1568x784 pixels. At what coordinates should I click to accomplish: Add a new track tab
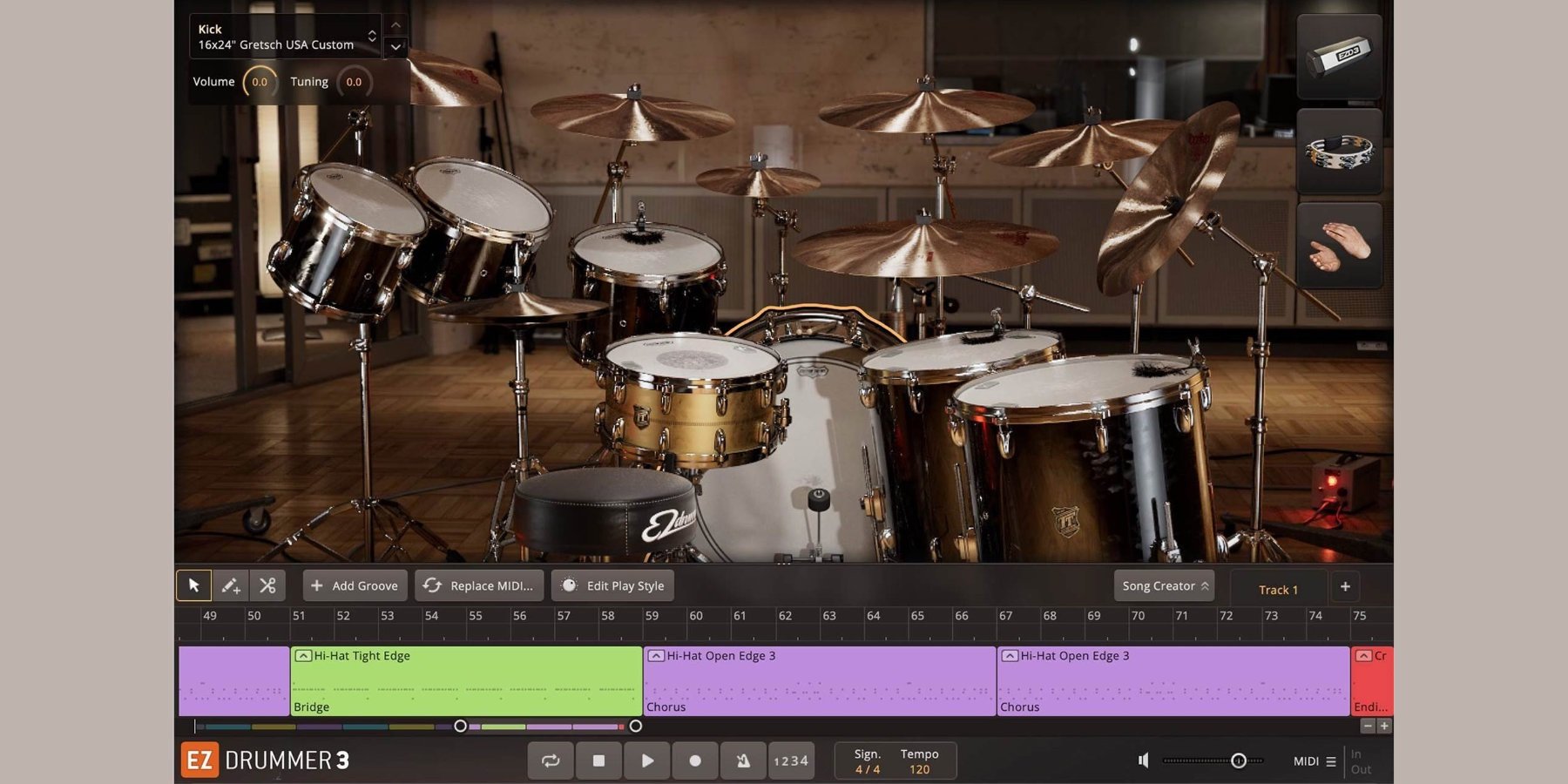point(1345,586)
